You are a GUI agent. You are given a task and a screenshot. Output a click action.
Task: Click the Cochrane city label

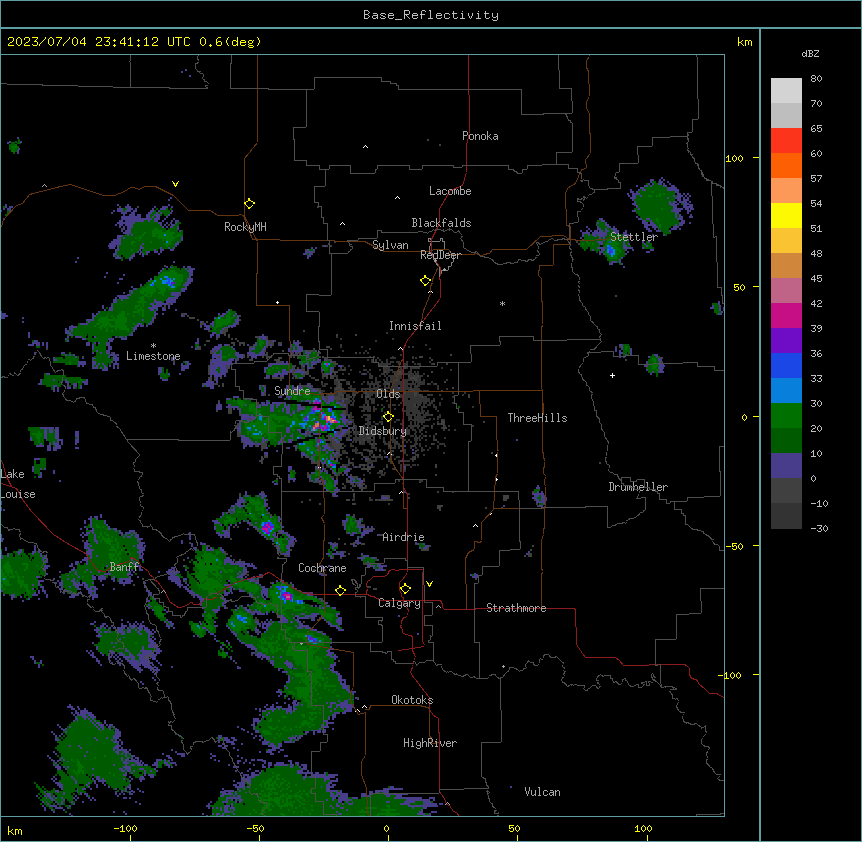click(x=322, y=568)
